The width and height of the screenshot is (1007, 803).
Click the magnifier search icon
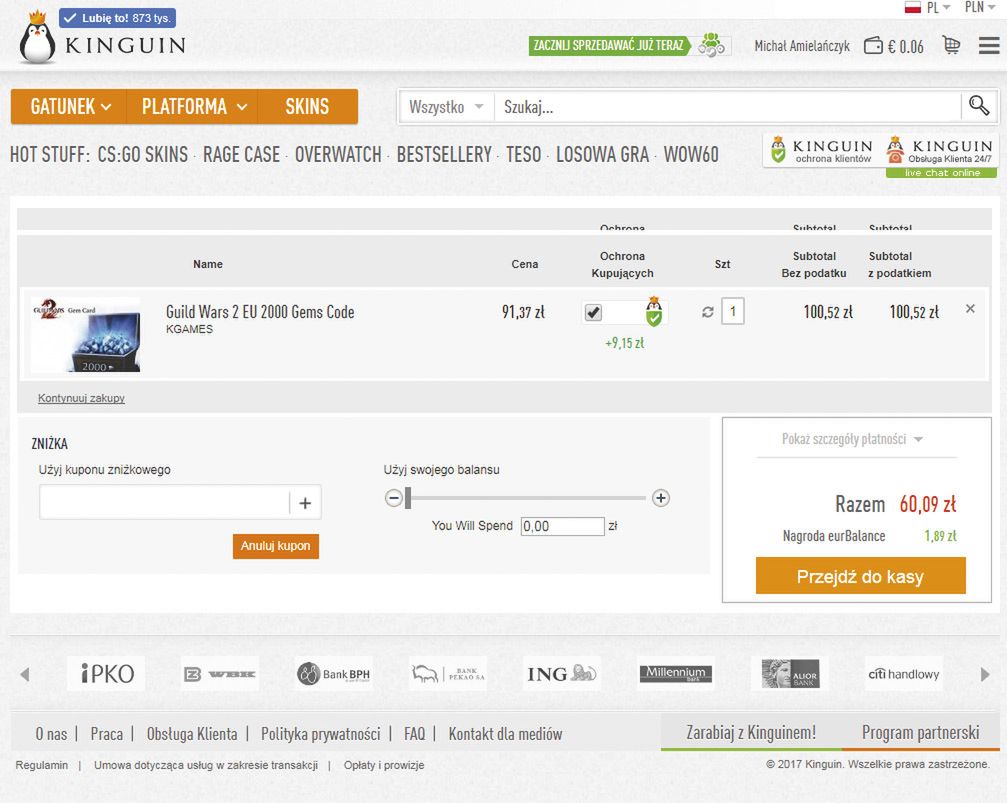tap(979, 106)
